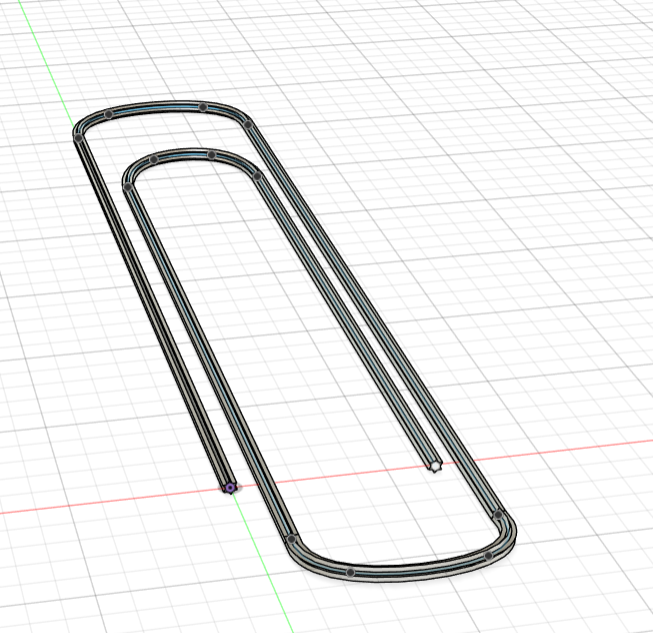Click the white endpoint of the inner wire
Image resolution: width=653 pixels, height=633 pixels.
pyautogui.click(x=434, y=465)
